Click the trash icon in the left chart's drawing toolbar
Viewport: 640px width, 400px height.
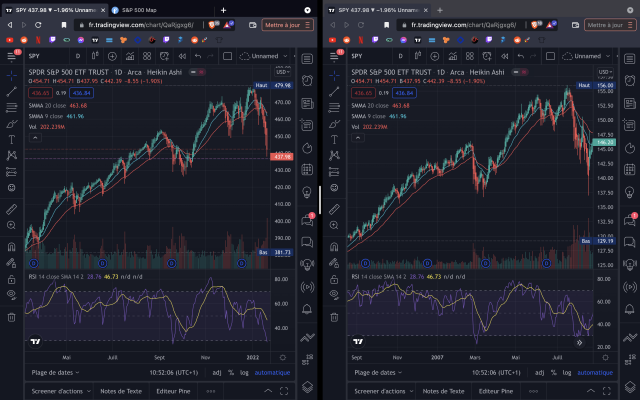tap(13, 317)
